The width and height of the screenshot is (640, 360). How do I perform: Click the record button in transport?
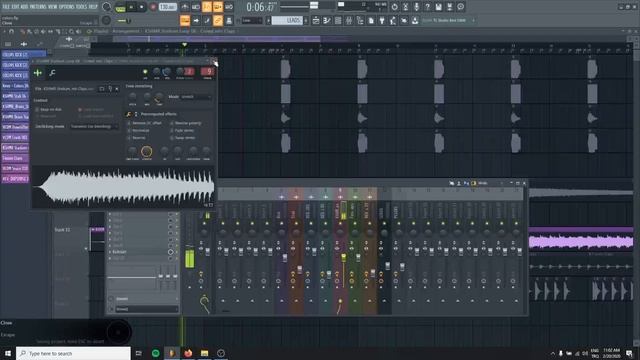tap(153, 7)
